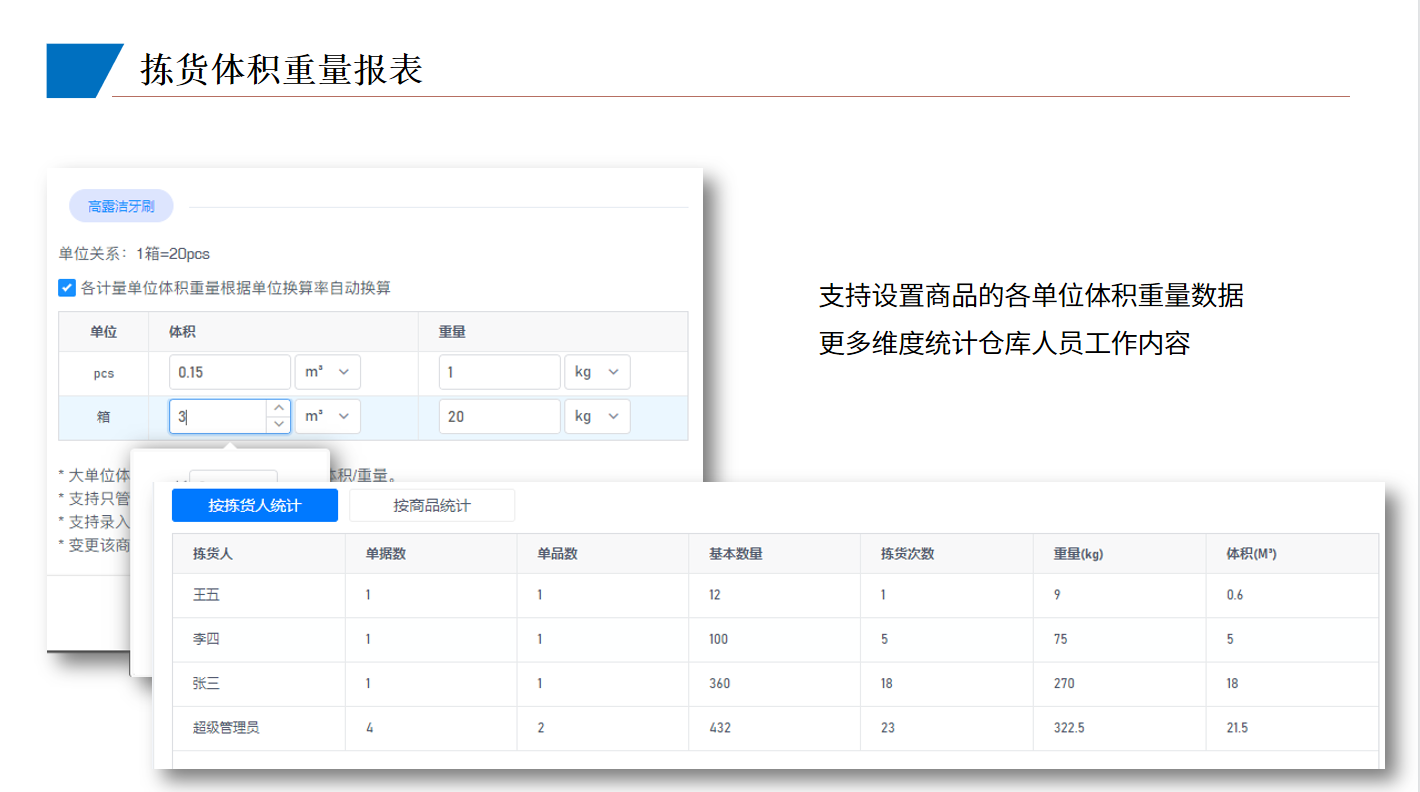Image resolution: width=1420 pixels, height=792 pixels.
Task: Click the pcs volume input showing 0.15
Action: click(x=229, y=372)
